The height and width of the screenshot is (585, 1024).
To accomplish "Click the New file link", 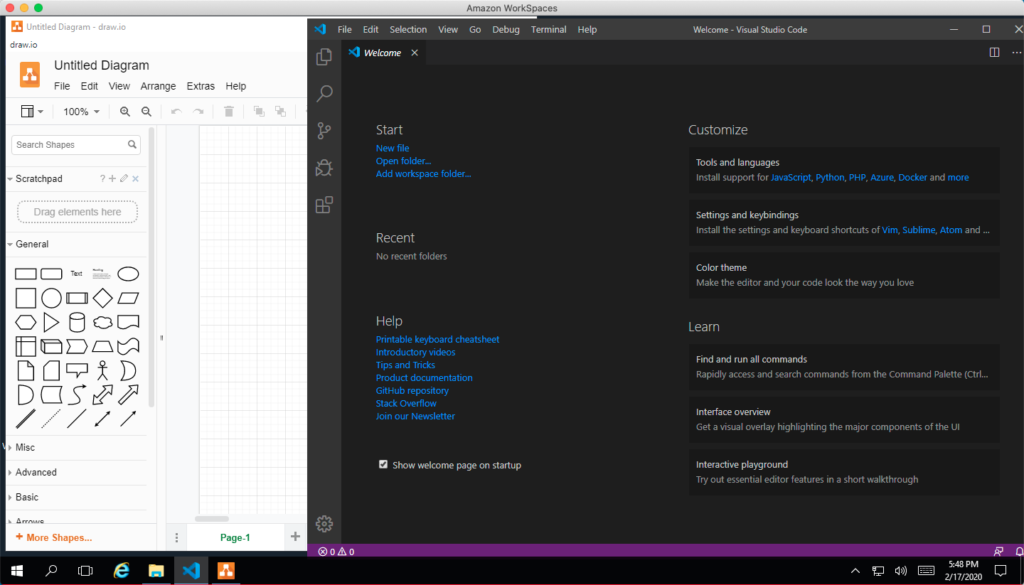I will [x=392, y=148].
